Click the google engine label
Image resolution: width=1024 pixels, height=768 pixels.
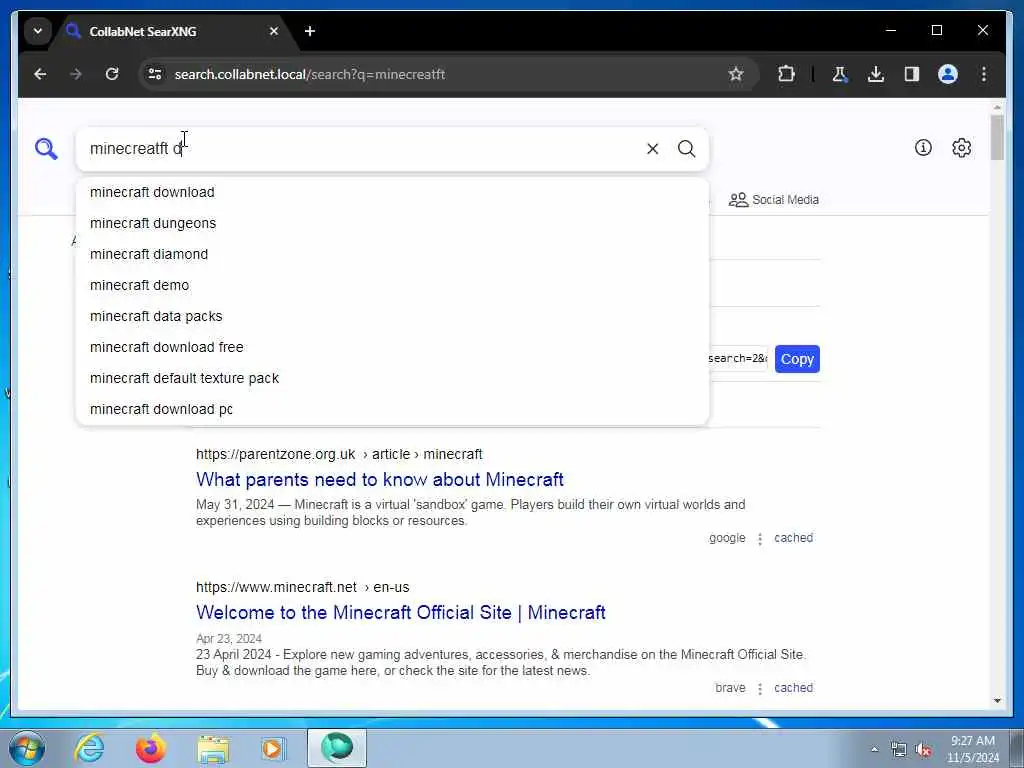(x=727, y=538)
